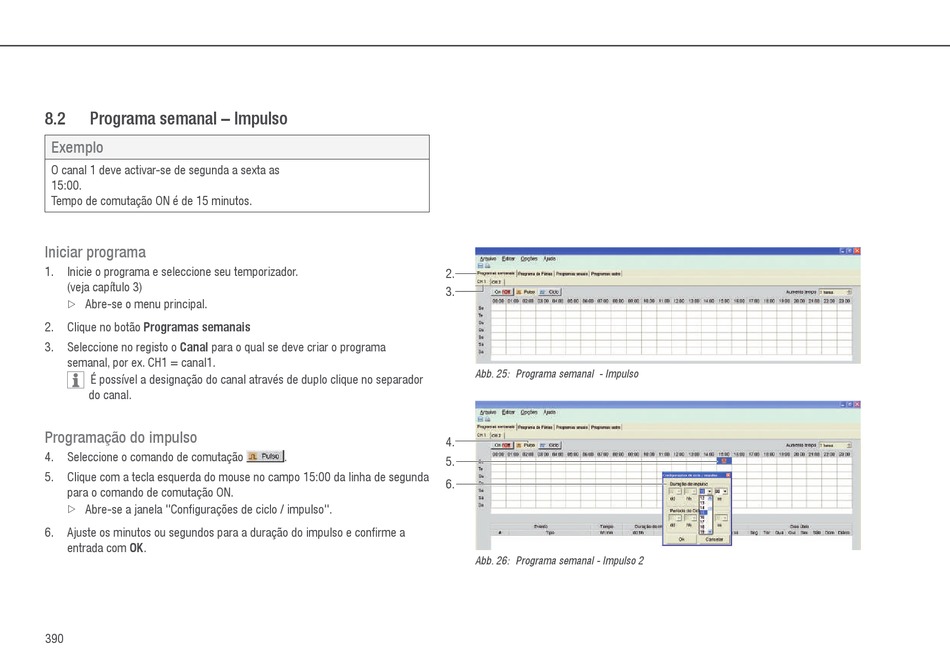This screenshot has height=670, width=950.
Task: Open the Arquivo menu in the upper figure
Action: (488, 259)
